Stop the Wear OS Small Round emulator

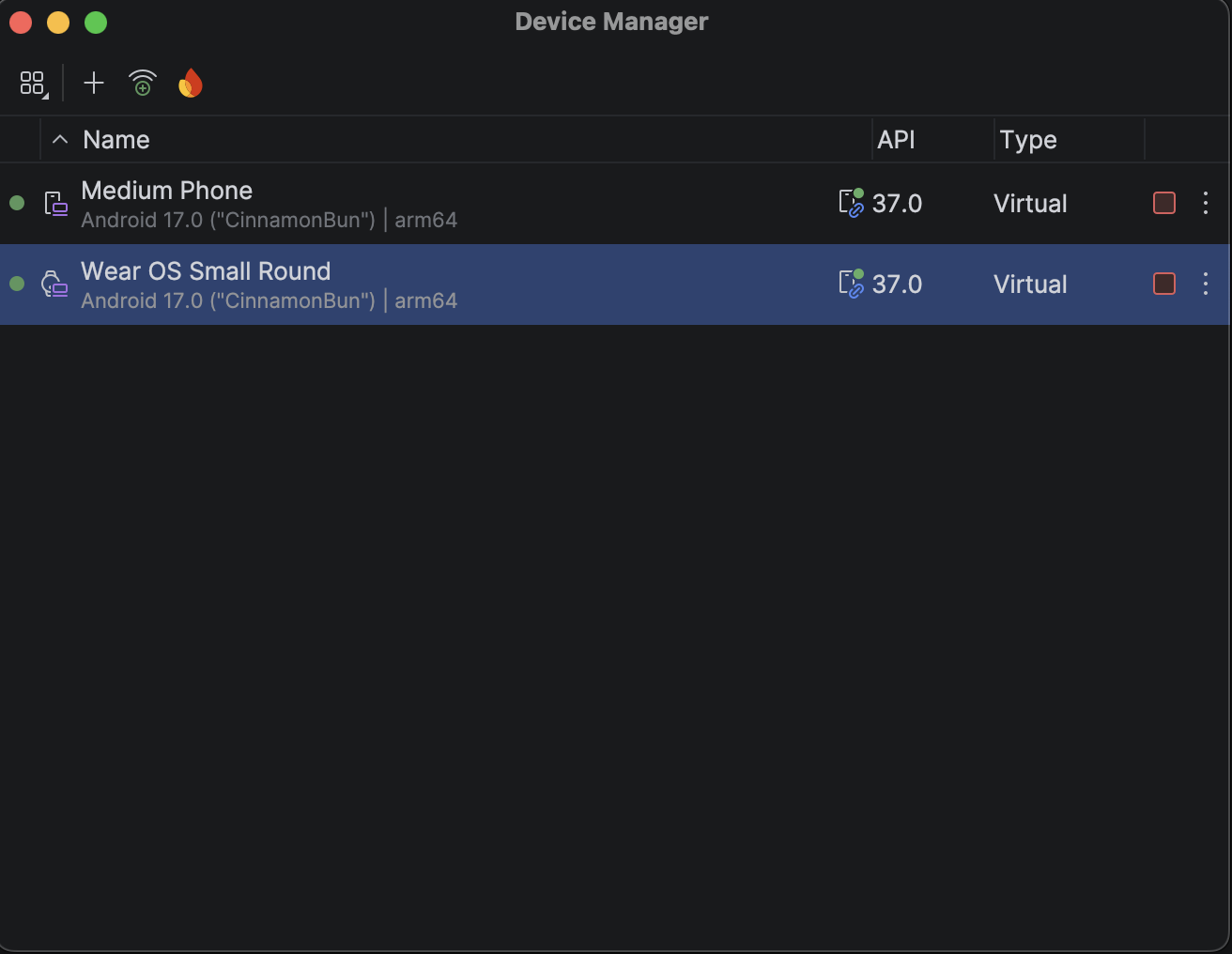point(1164,284)
